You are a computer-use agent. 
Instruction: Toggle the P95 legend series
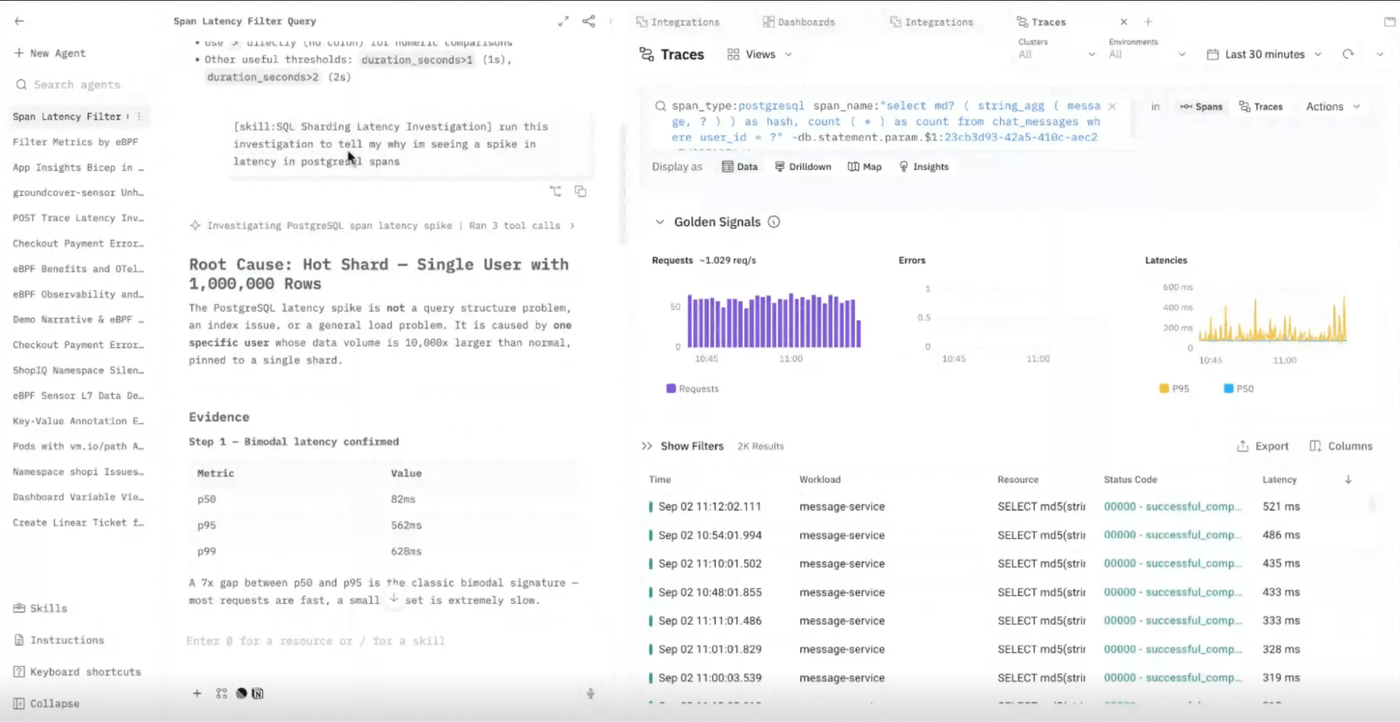[x=1174, y=389]
